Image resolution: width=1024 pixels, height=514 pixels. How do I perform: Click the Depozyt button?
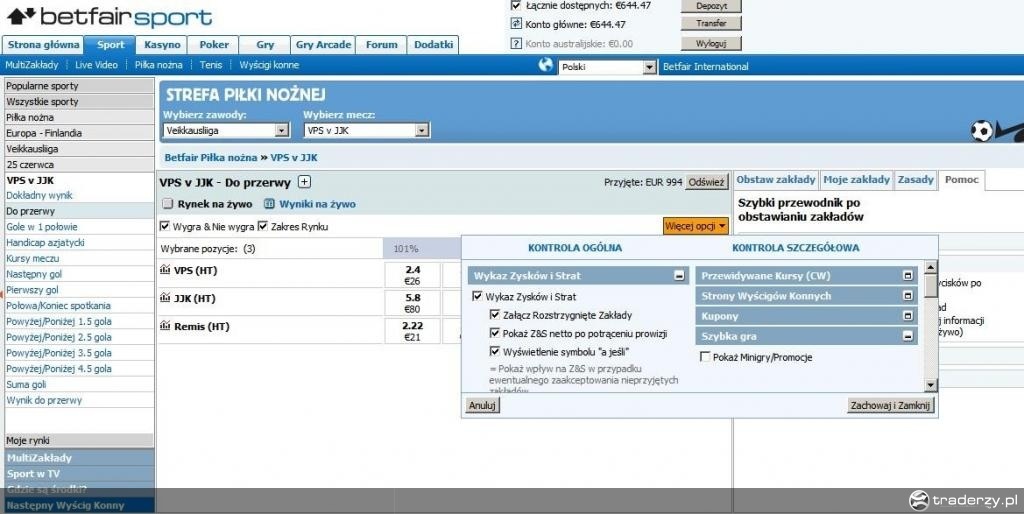(x=711, y=6)
